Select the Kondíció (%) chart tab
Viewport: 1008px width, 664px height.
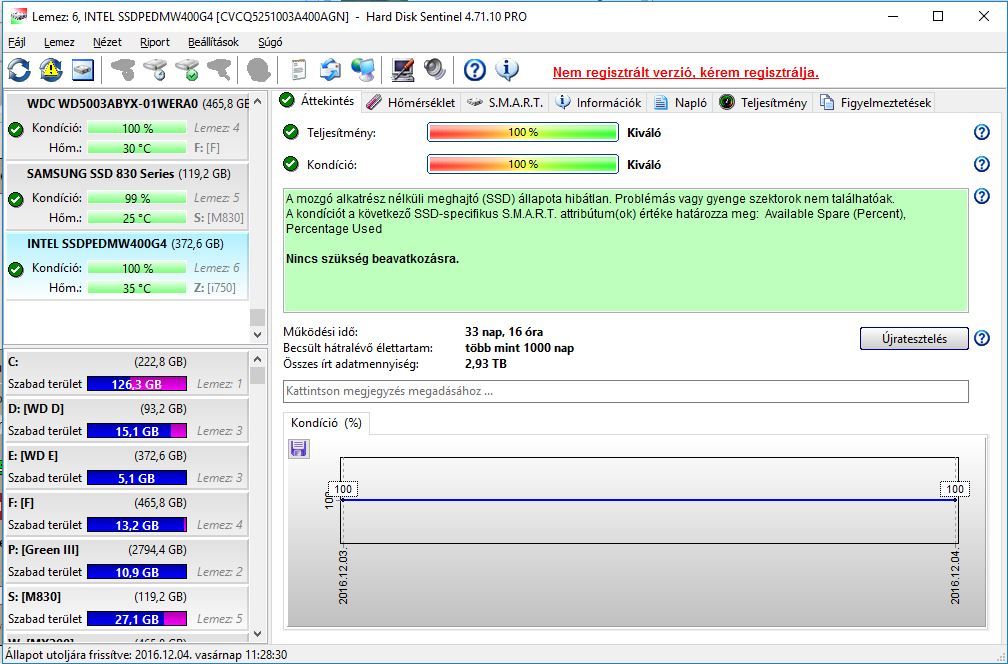pos(326,423)
